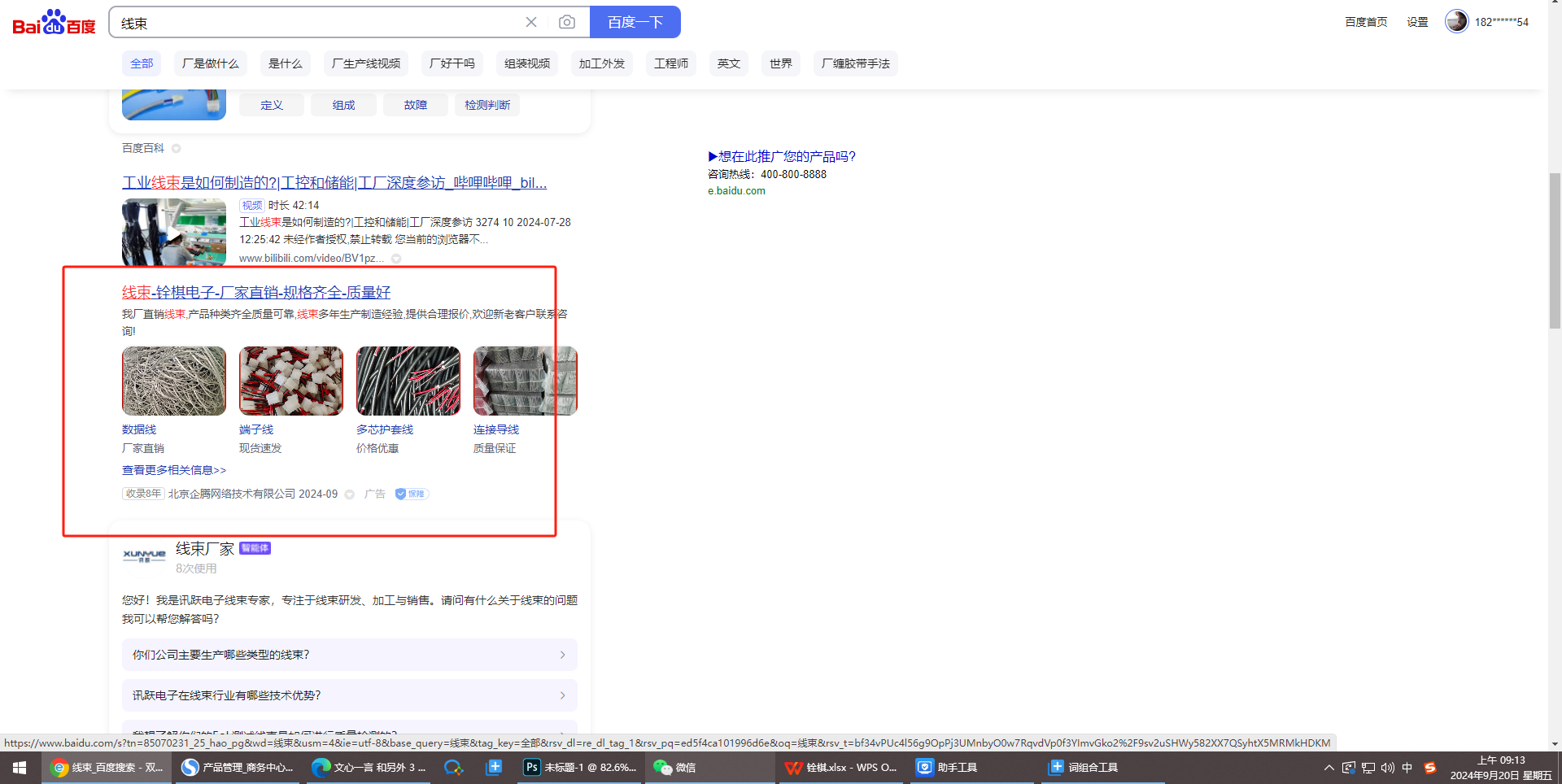Click the 数据线 product thumbnail
The height and width of the screenshot is (784, 1562).
pyautogui.click(x=174, y=381)
